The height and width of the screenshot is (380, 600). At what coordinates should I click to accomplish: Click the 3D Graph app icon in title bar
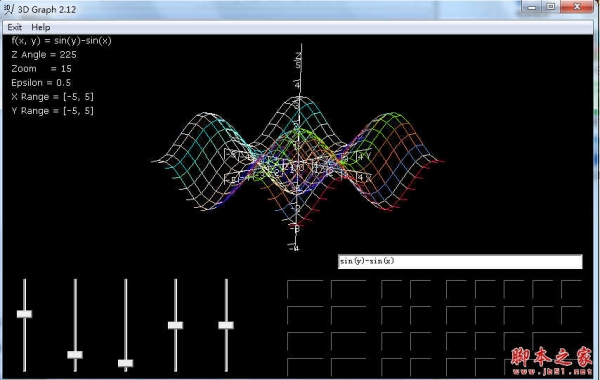pyautogui.click(x=8, y=9)
